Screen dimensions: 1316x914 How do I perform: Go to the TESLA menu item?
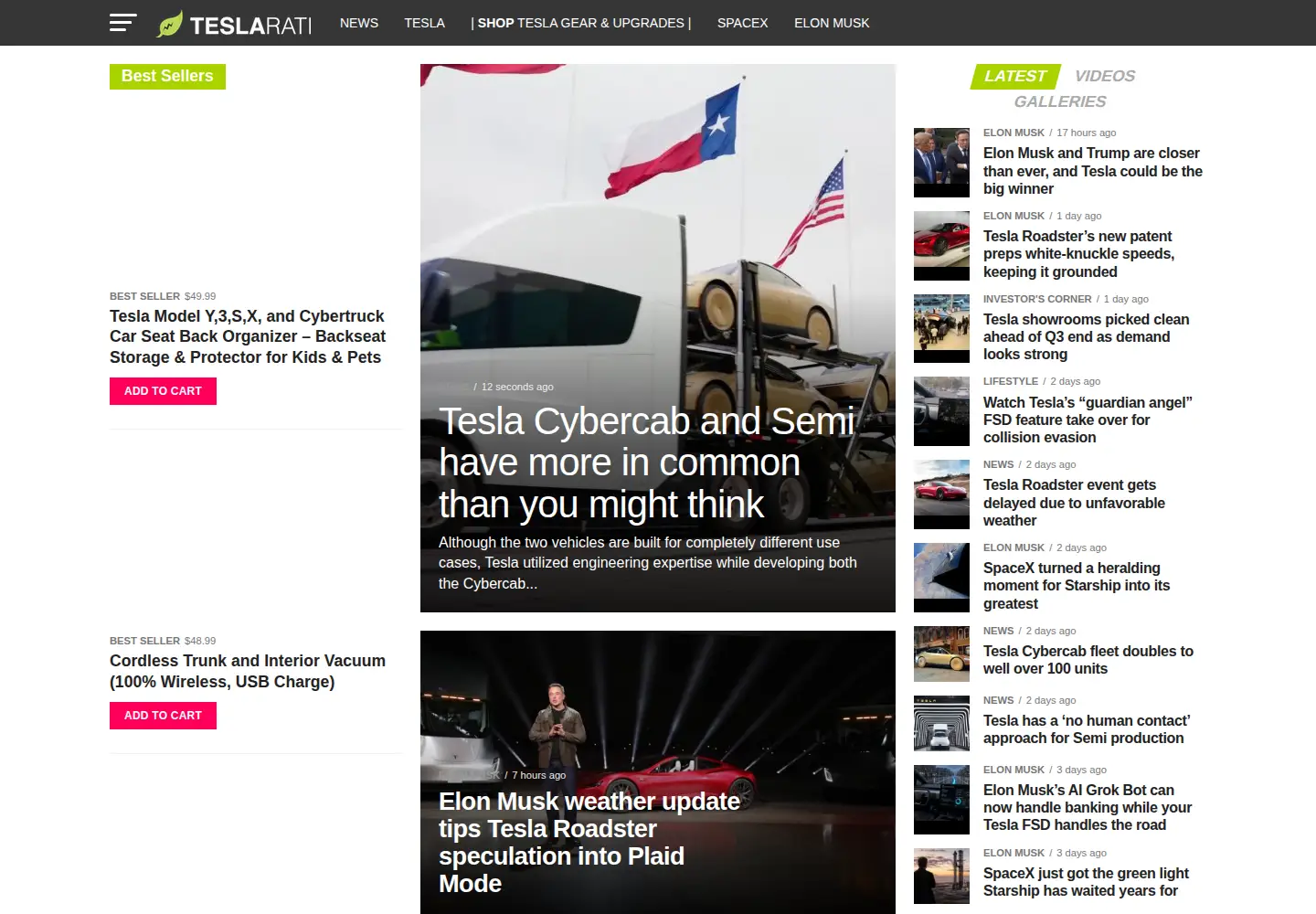[x=425, y=23]
